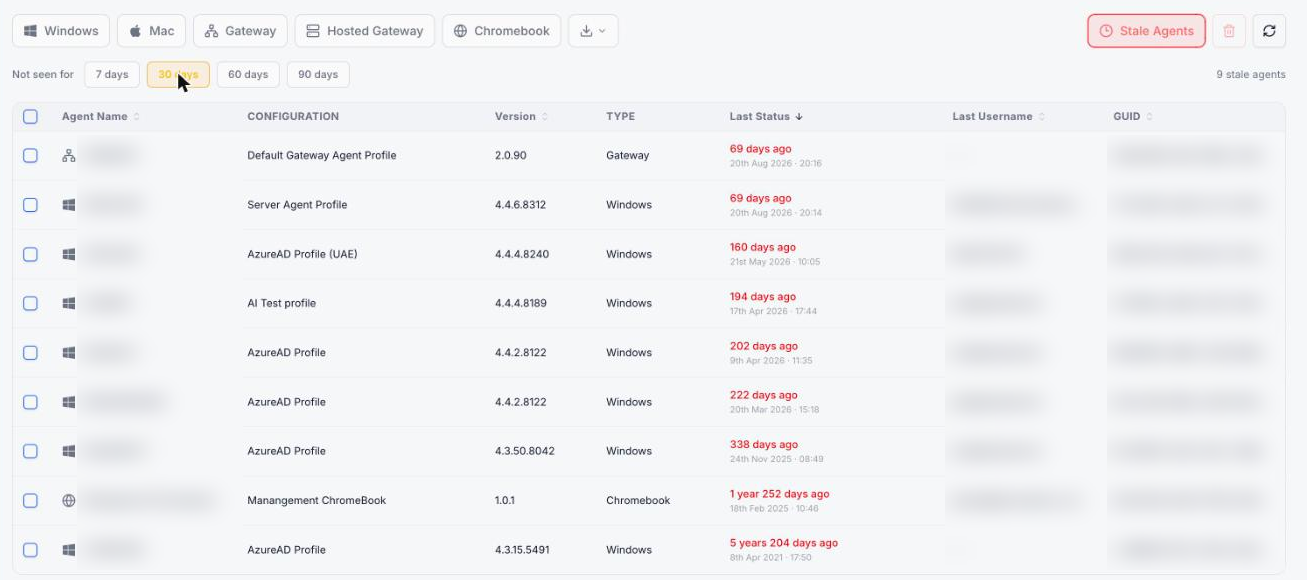This screenshot has width=1307, height=580.
Task: Click Windows icon in version 4.3.15.5491 row
Action: (x=69, y=550)
